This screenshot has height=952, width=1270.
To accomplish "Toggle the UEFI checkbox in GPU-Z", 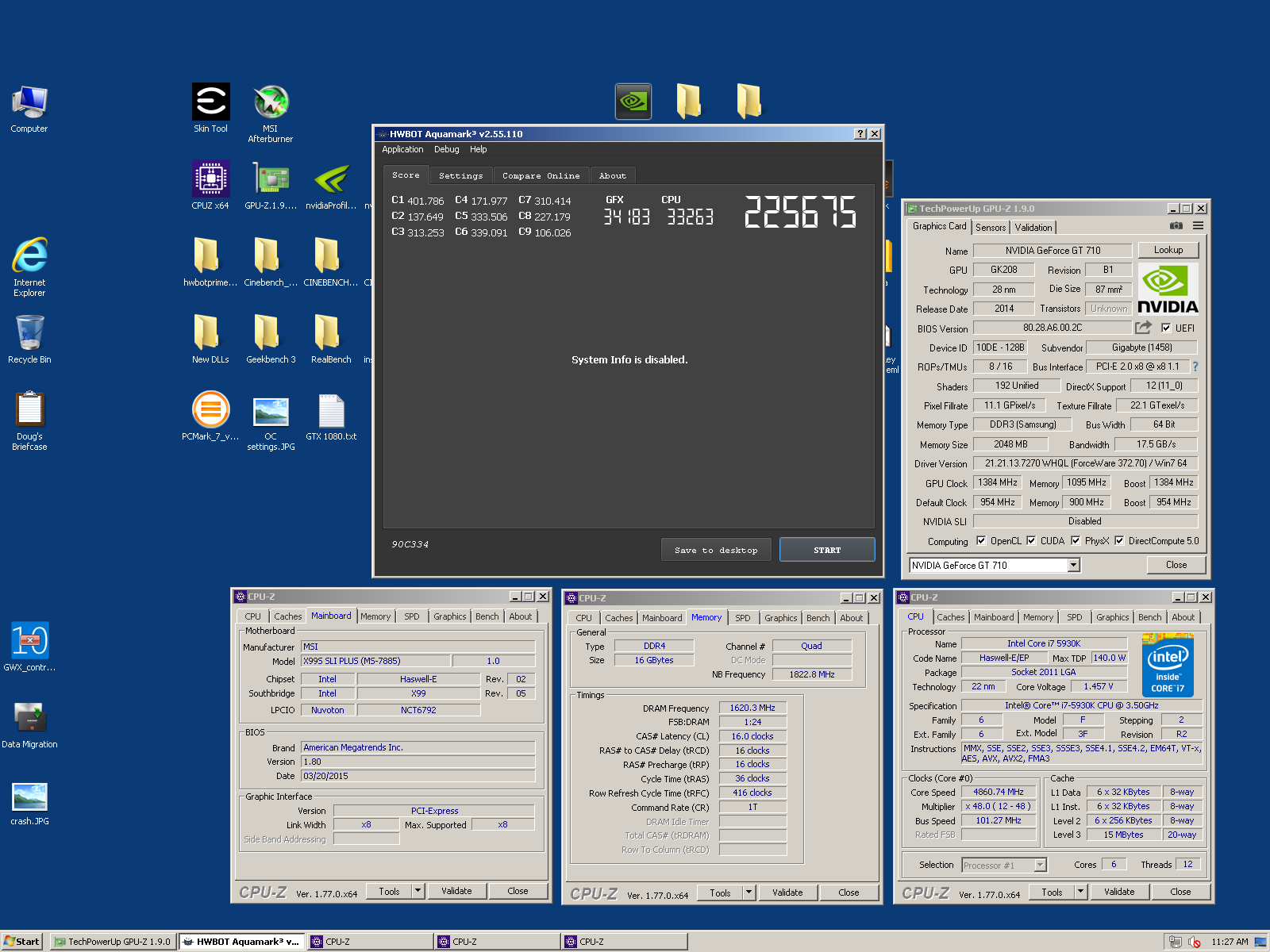I will tap(1166, 328).
